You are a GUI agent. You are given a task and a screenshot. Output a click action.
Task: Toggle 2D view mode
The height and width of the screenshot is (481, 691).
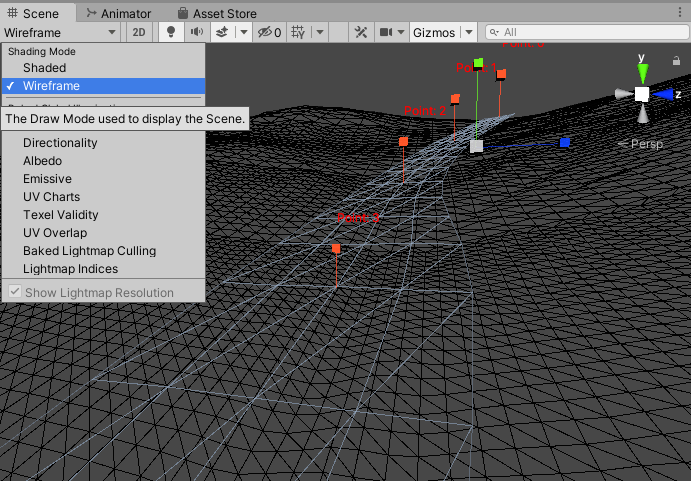tap(139, 33)
